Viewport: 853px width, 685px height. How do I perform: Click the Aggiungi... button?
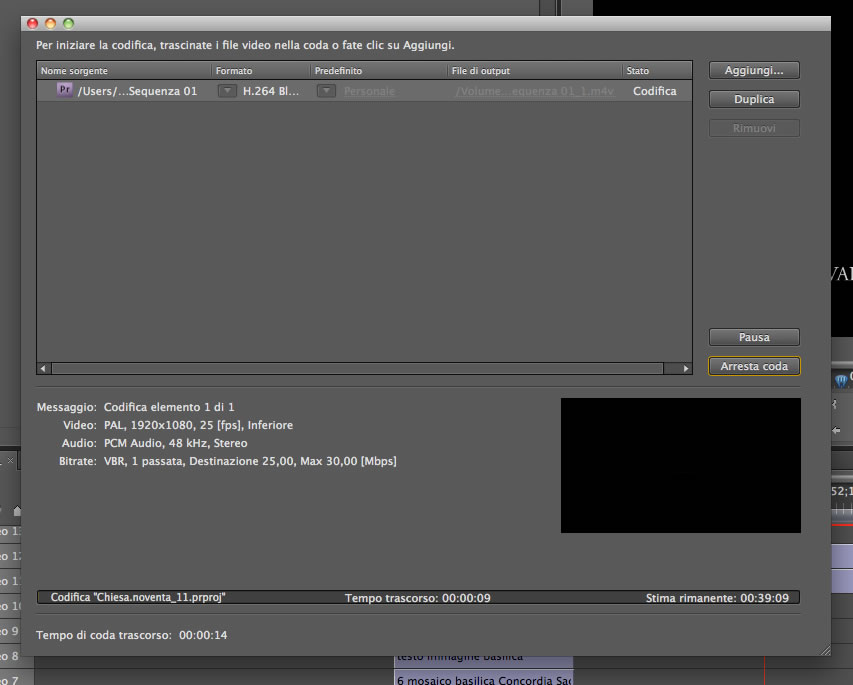tap(754, 70)
